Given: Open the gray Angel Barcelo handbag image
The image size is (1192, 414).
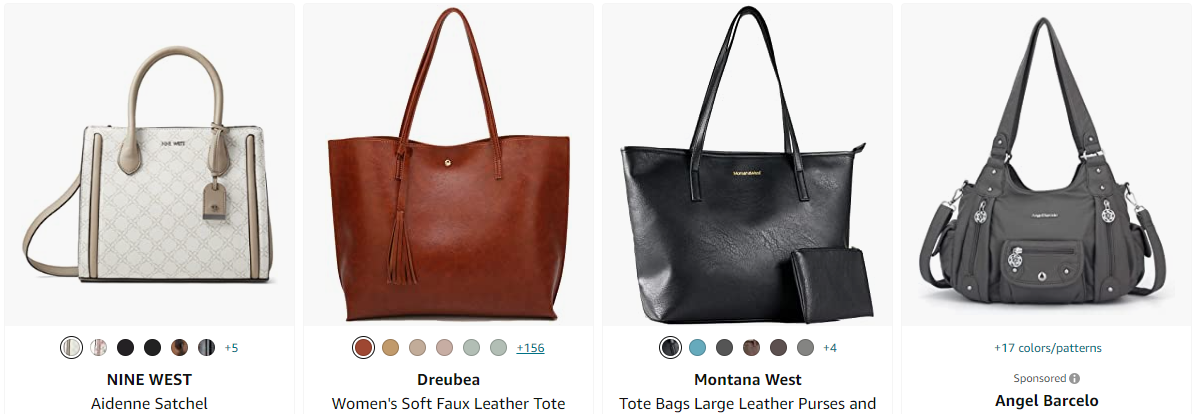Looking at the screenshot, I should click(1047, 164).
